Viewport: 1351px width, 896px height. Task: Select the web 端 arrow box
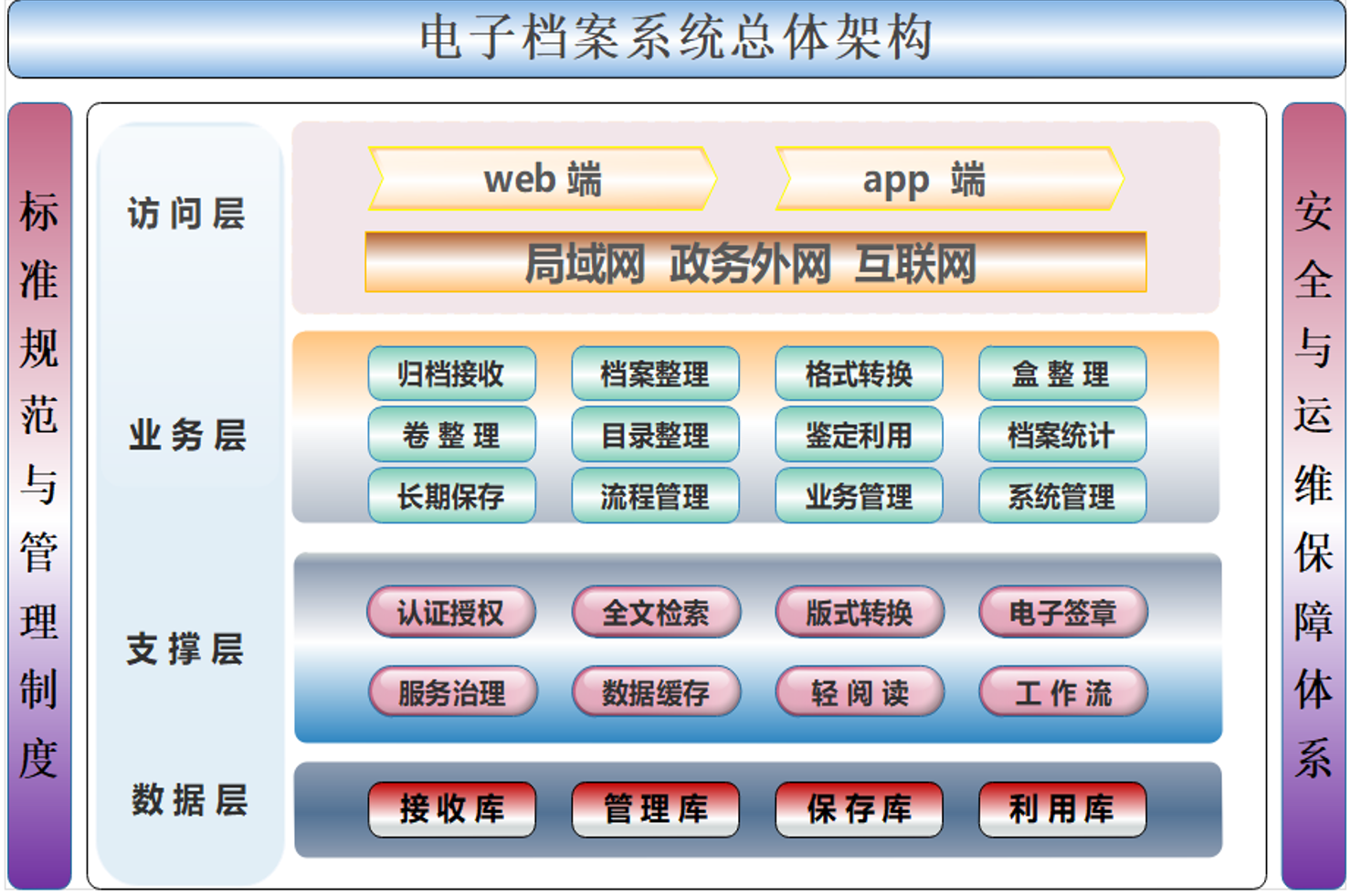[x=543, y=178]
